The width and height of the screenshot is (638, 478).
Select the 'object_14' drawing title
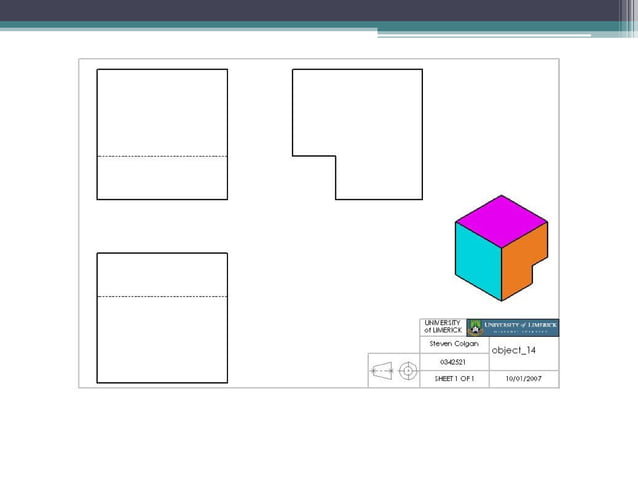[513, 350]
